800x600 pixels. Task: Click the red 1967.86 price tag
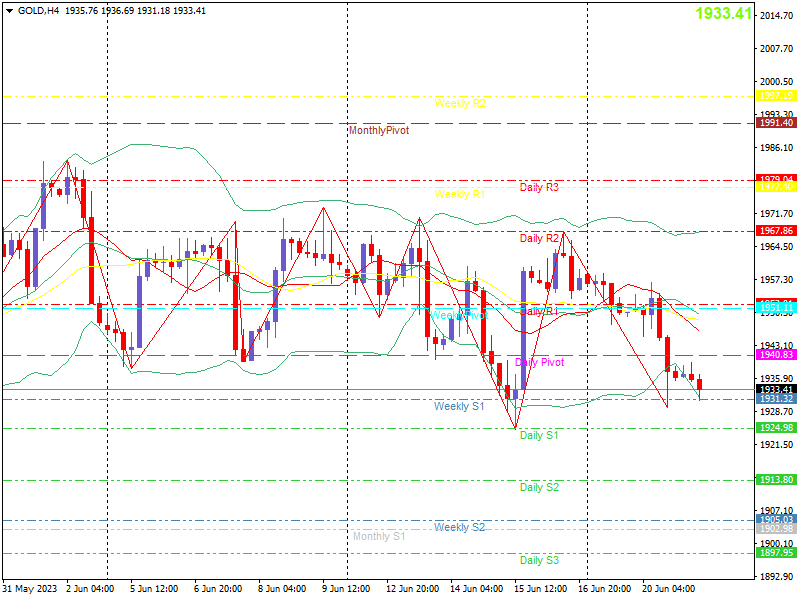tap(776, 231)
